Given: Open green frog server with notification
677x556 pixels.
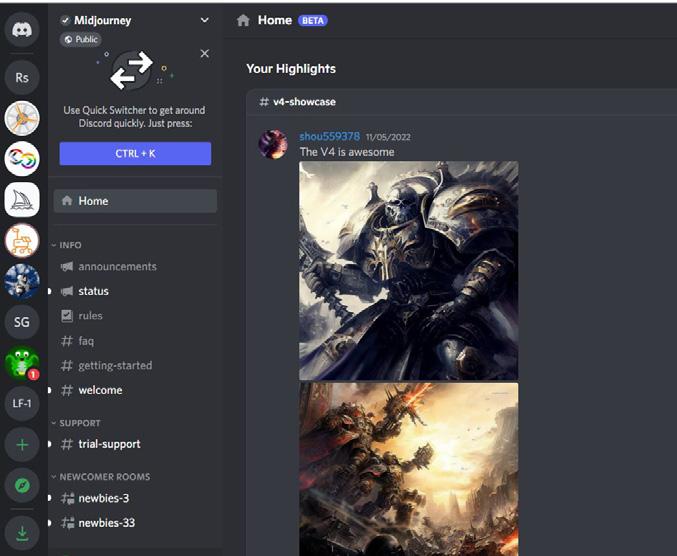Looking at the screenshot, I should point(22,363).
